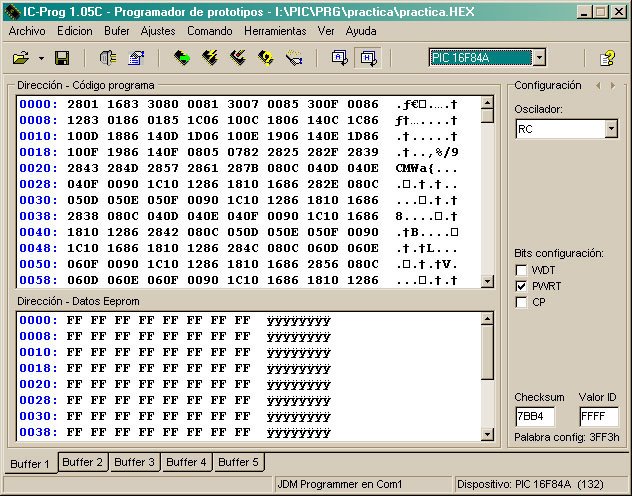
Task: Click the Help question mark icon
Action: 607,58
